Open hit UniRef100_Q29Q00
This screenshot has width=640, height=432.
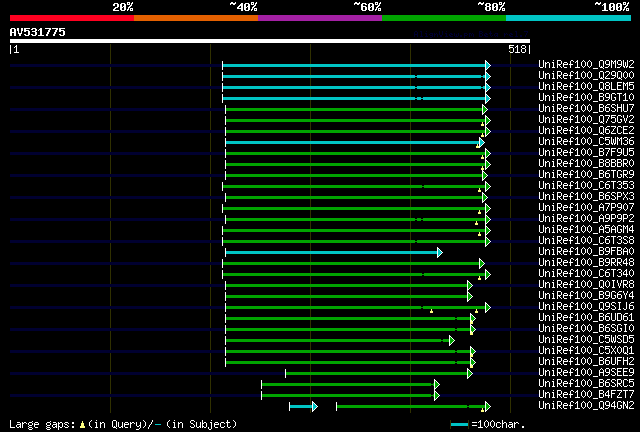[586, 76]
